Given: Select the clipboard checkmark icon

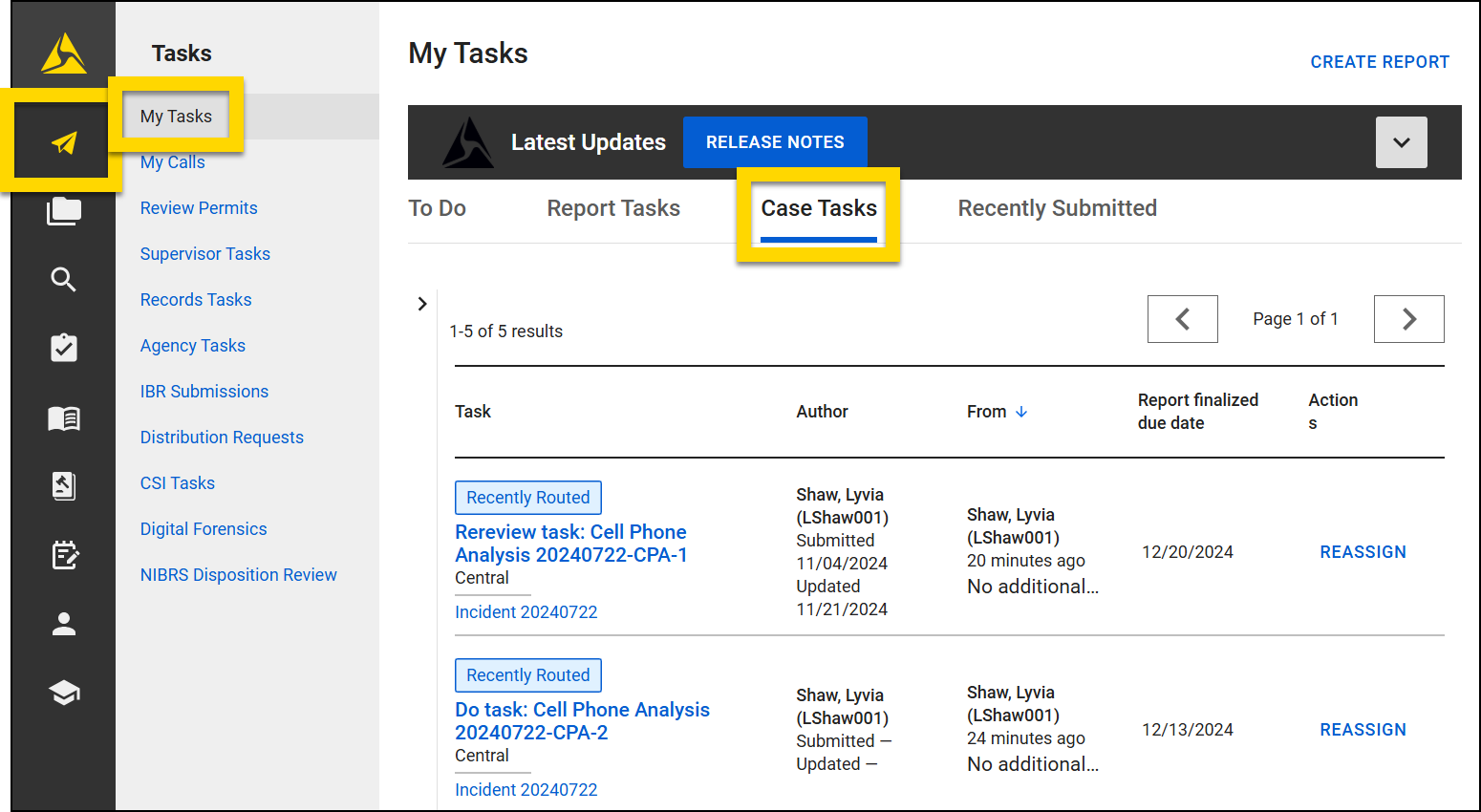Looking at the screenshot, I should 62,348.
